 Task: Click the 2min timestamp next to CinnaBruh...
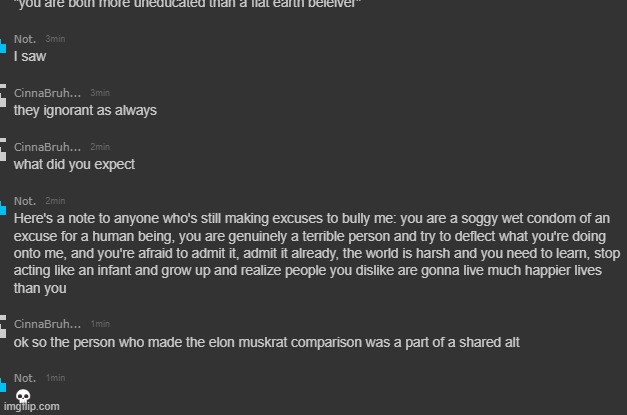pos(100,147)
